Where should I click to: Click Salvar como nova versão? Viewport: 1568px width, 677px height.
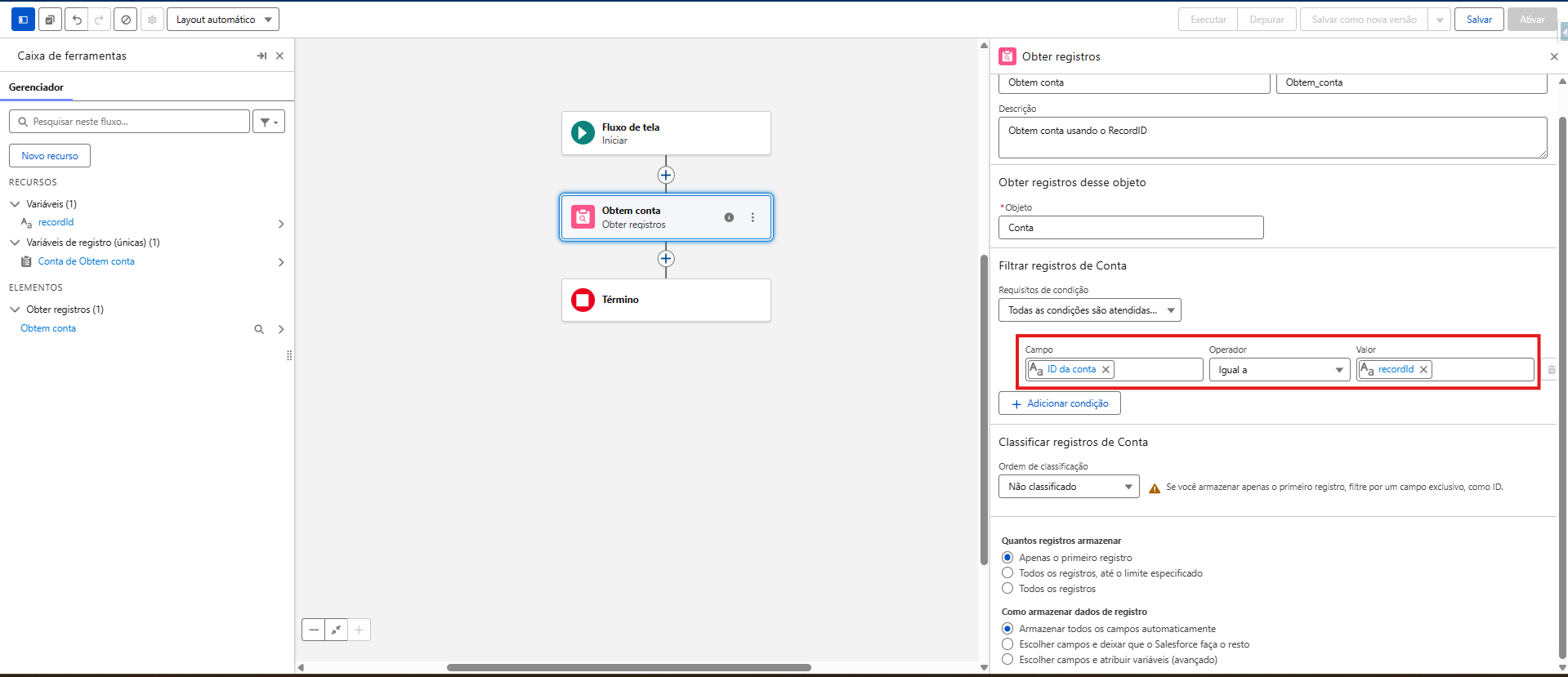coord(1364,20)
